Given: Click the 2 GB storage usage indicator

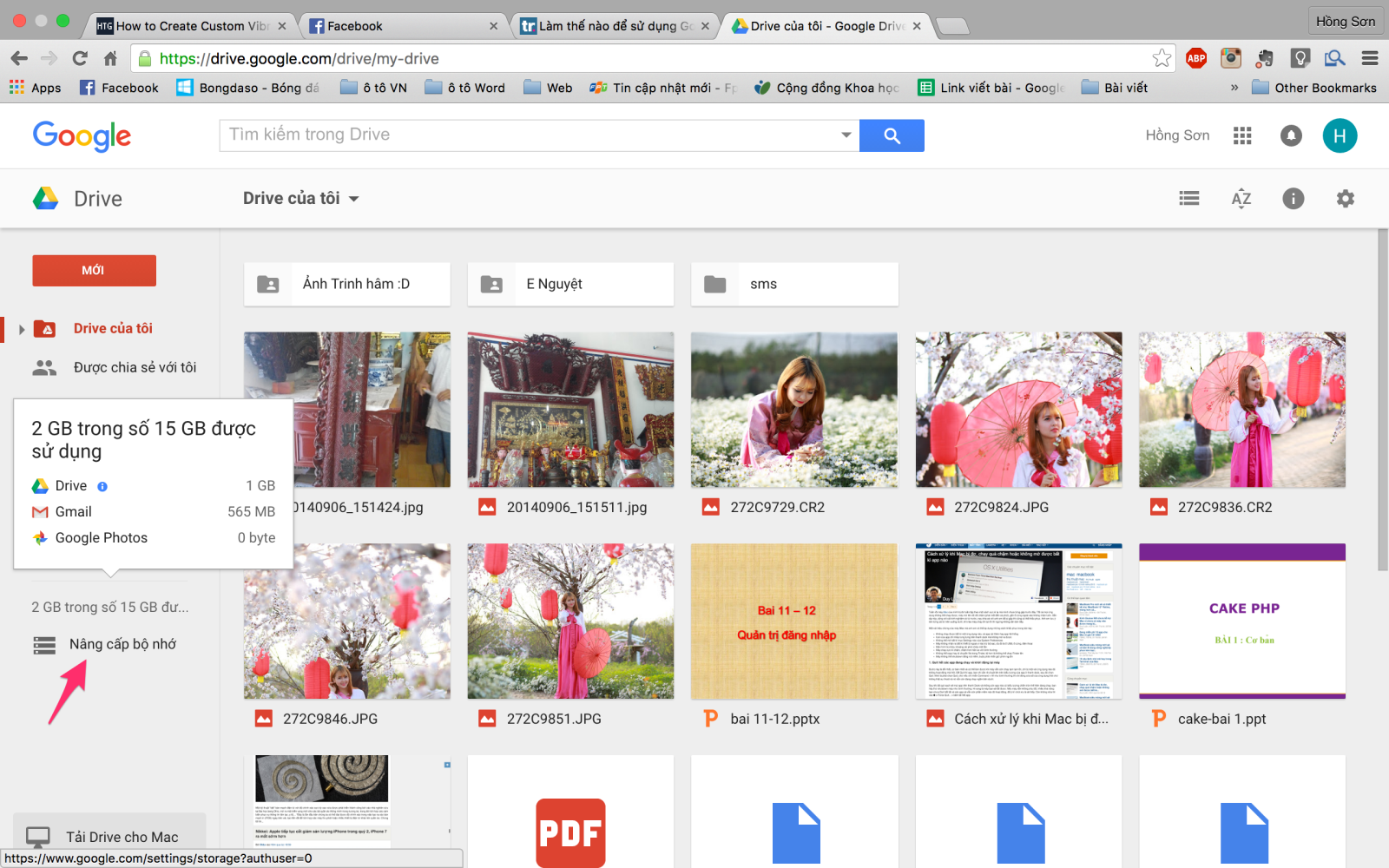Looking at the screenshot, I should click(109, 606).
